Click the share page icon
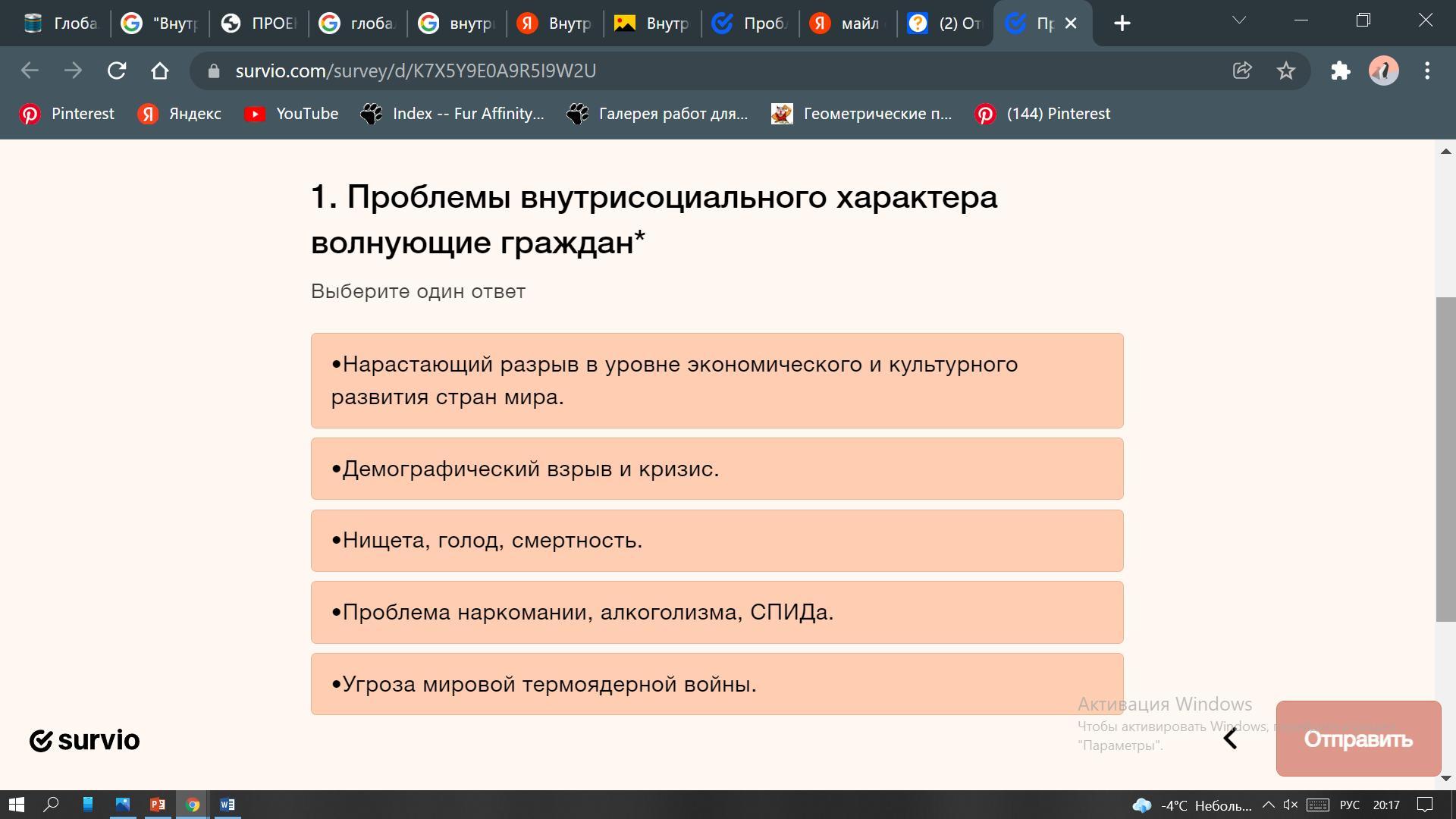Screen dimensions: 1456x819 click(1242, 71)
